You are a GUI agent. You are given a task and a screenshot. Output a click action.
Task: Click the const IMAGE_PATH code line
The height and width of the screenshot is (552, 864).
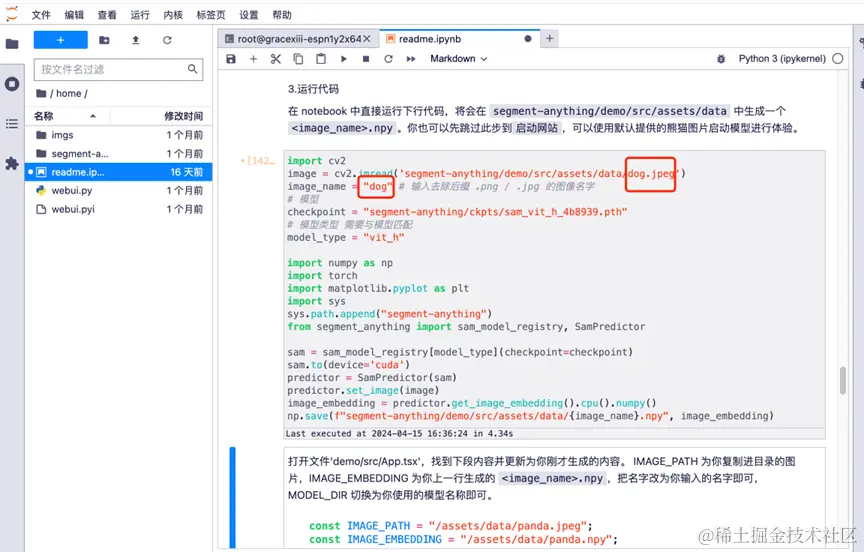[x=451, y=526]
